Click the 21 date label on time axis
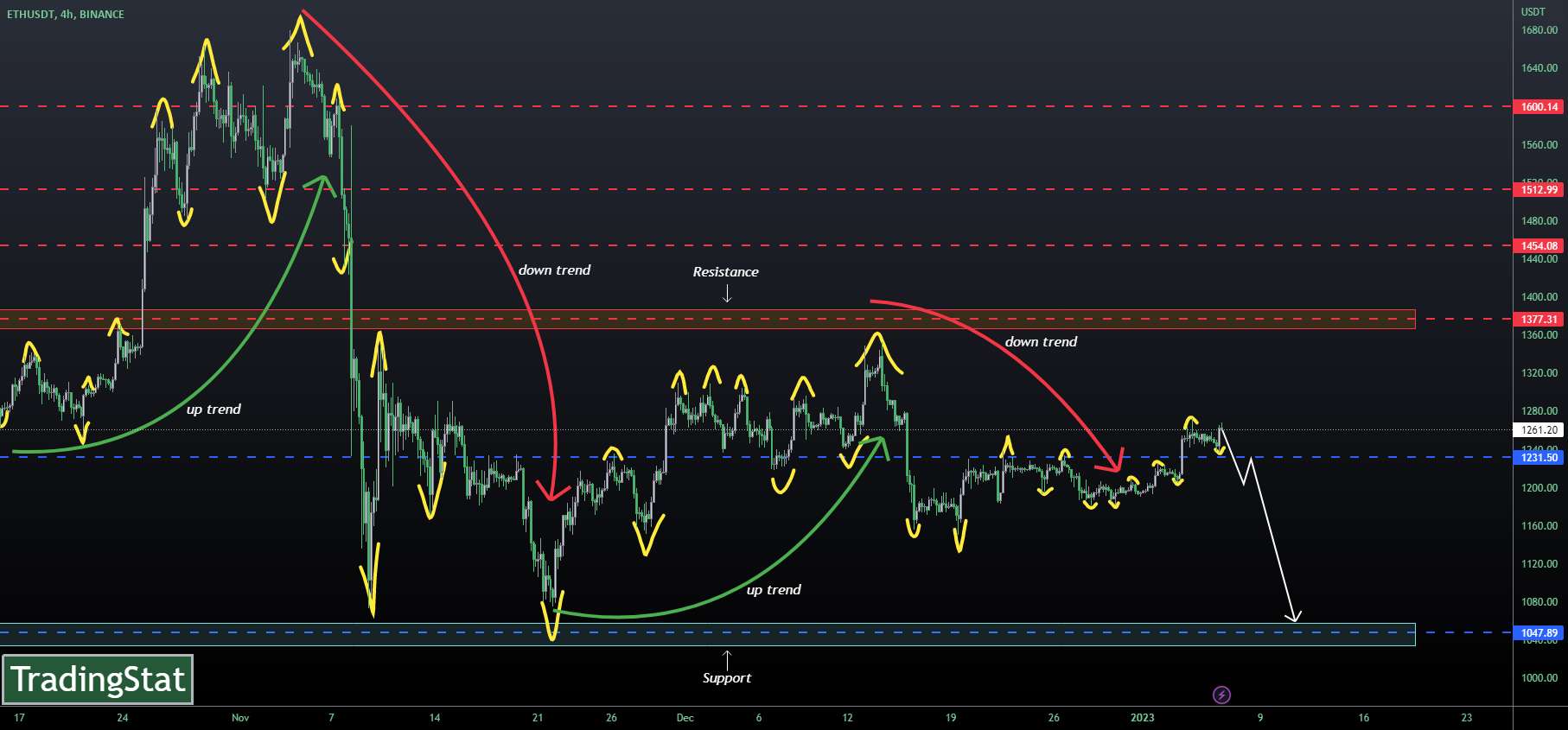Image resolution: width=1568 pixels, height=730 pixels. coord(538,718)
